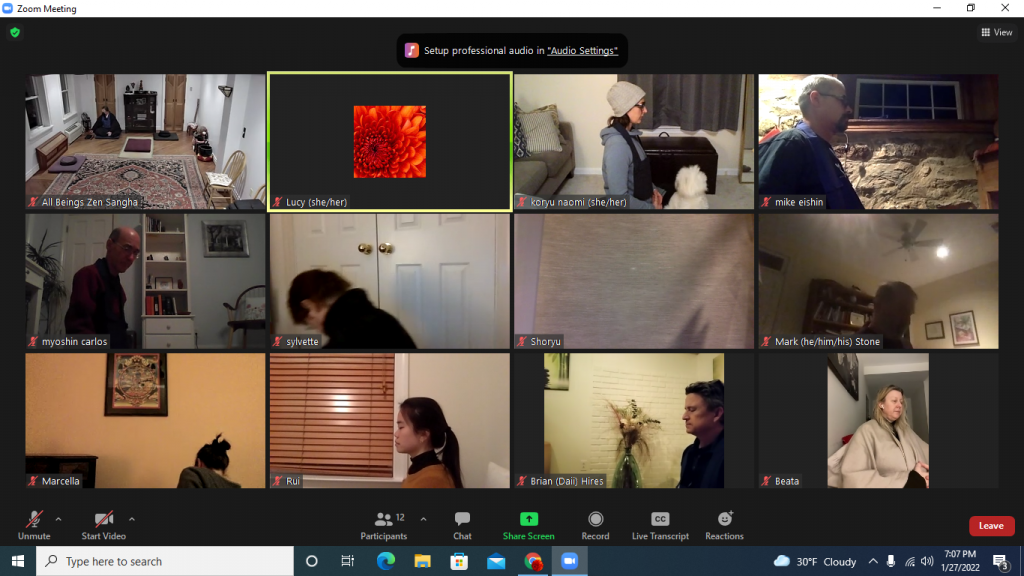Select Shoryu video tile

pos(633,281)
